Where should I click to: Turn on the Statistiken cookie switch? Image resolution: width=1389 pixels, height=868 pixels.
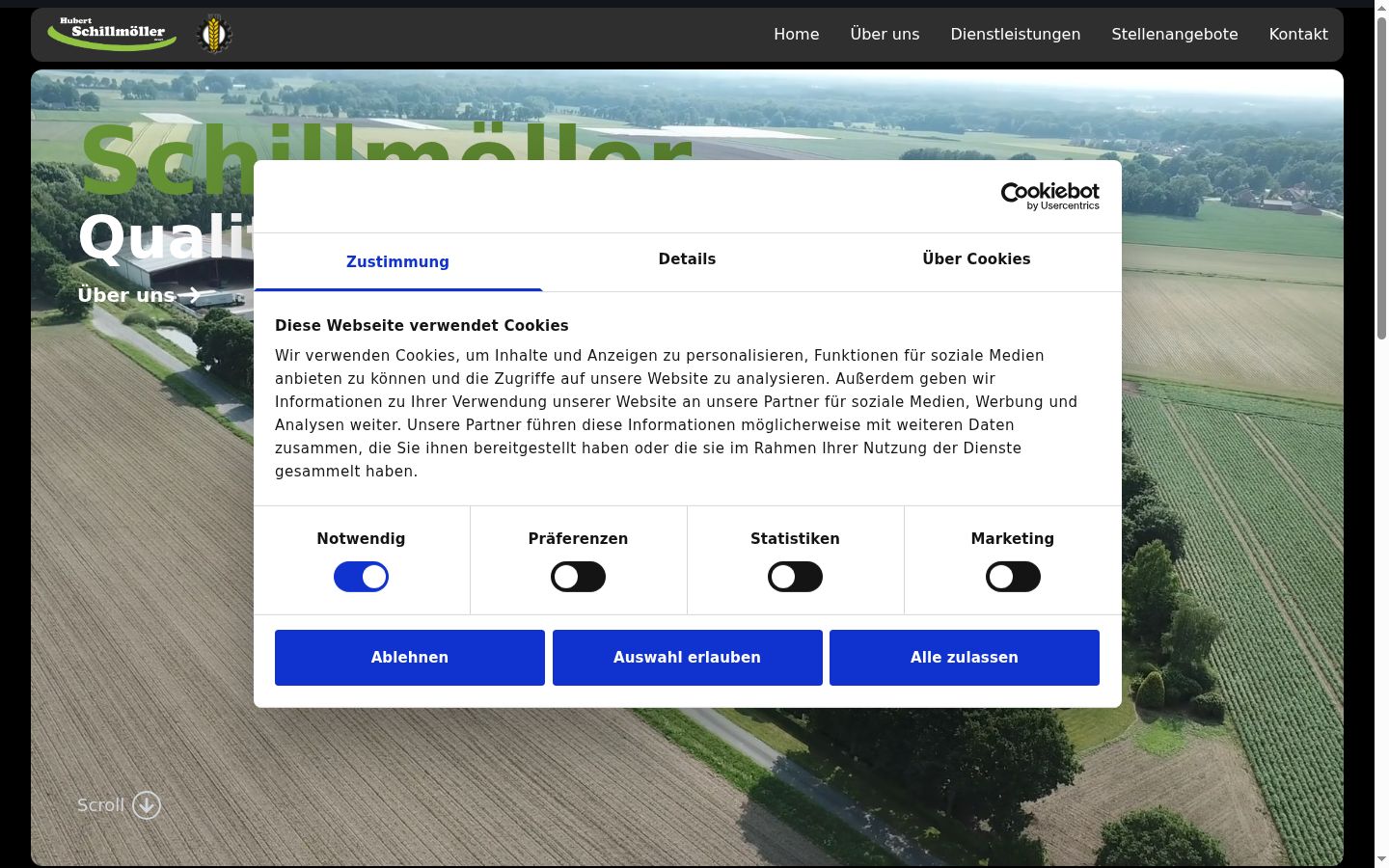[x=795, y=577]
